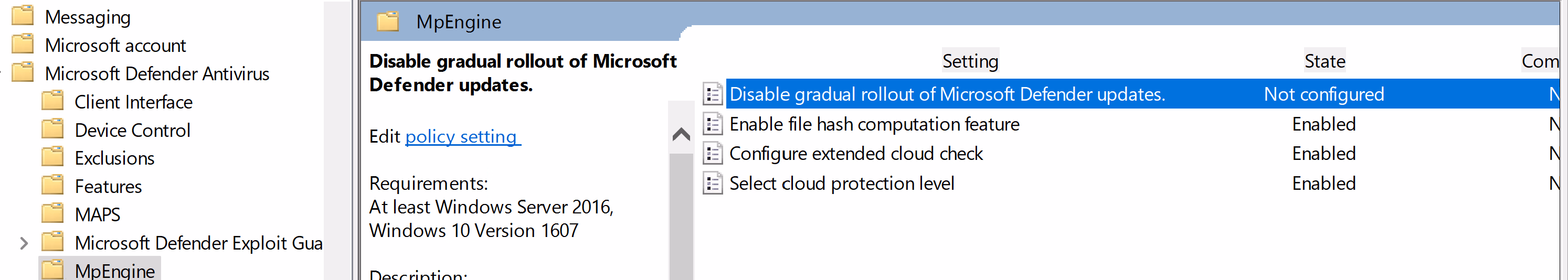Click policy icon beside Select cloud protection level

pyautogui.click(x=712, y=183)
